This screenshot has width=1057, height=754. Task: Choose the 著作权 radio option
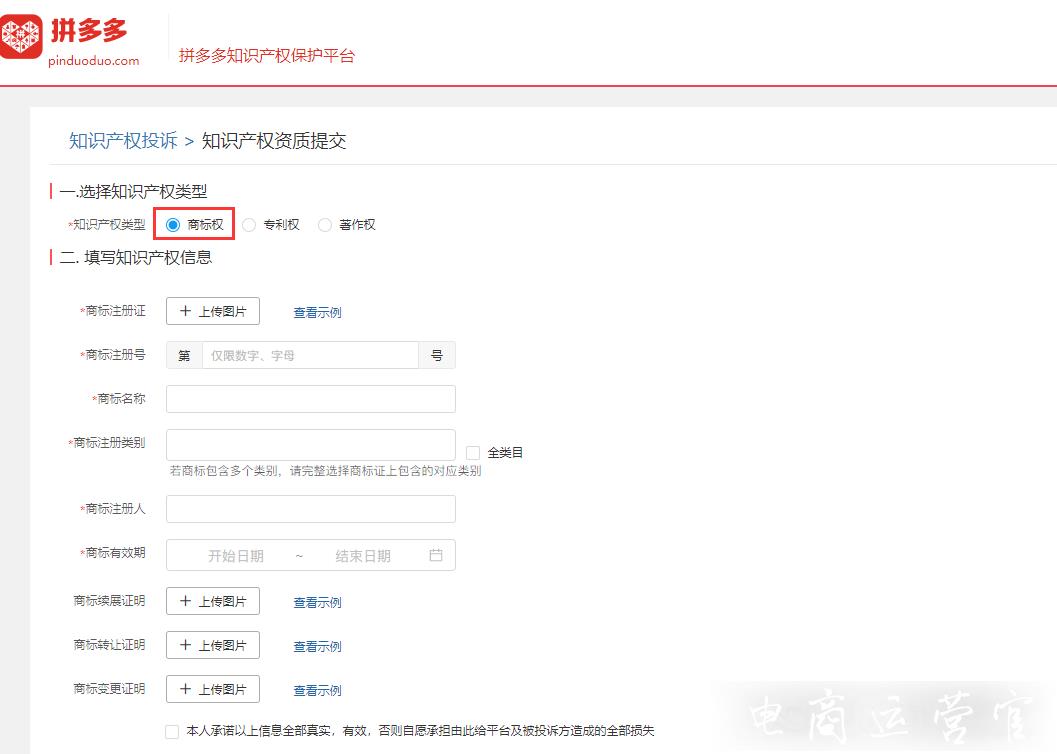coord(325,225)
